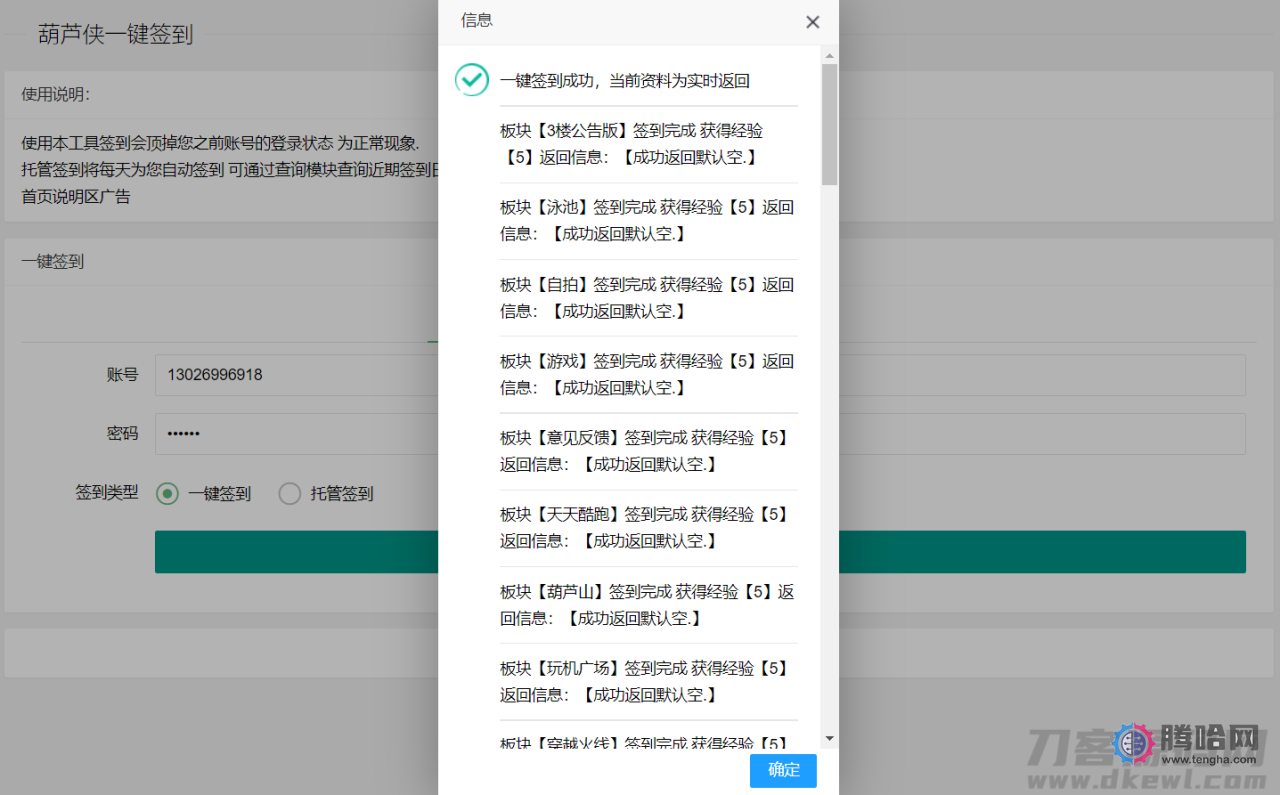Click the 【自拍】 sign-in result row
The width and height of the screenshot is (1280, 795).
[x=649, y=298]
